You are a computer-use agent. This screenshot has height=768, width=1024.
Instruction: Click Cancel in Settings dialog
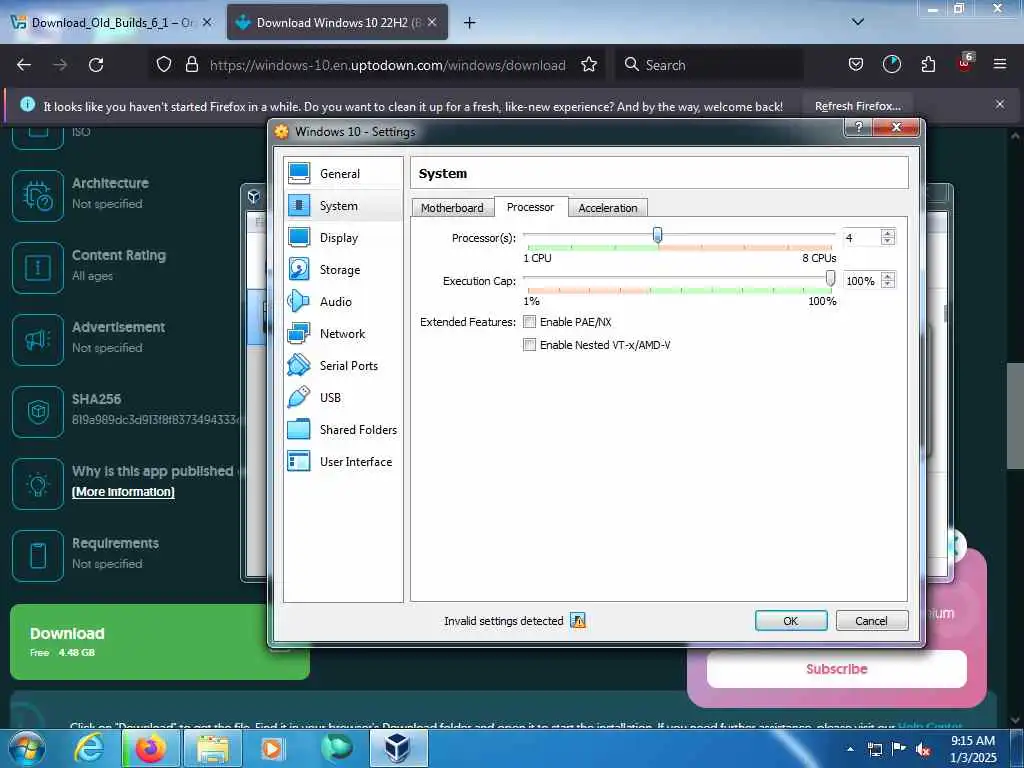pyautogui.click(x=871, y=620)
